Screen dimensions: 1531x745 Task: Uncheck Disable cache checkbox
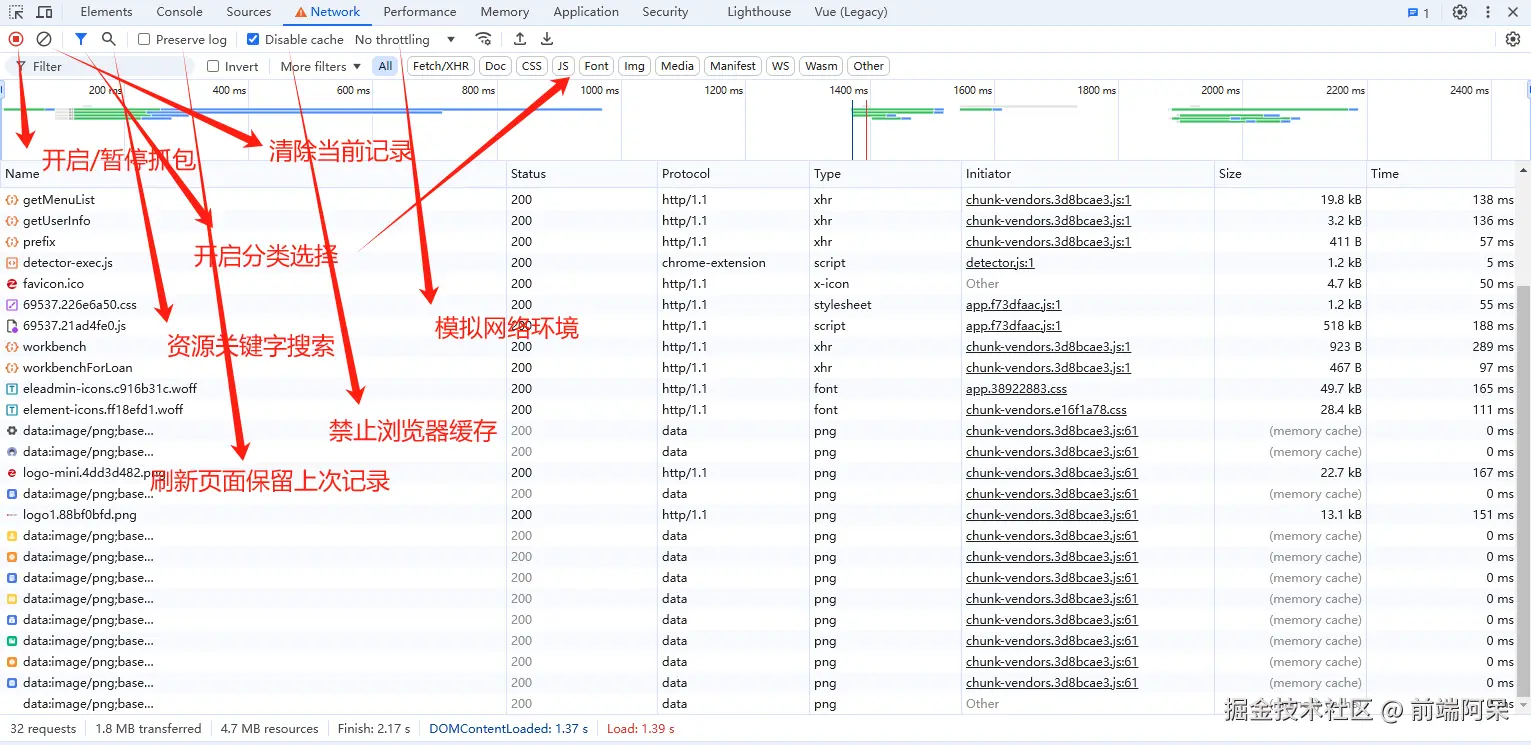[x=253, y=39]
